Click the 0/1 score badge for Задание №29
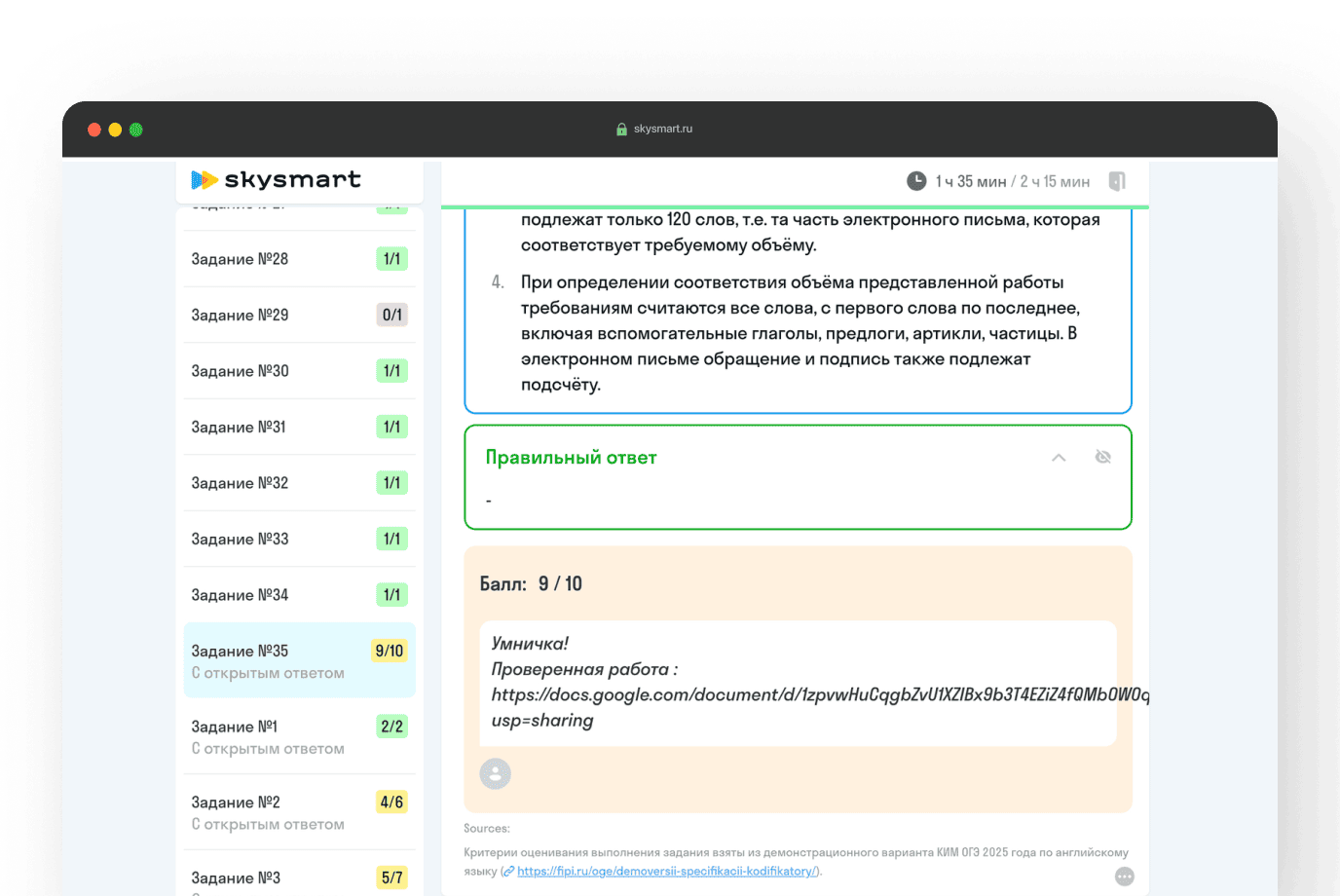 [392, 315]
